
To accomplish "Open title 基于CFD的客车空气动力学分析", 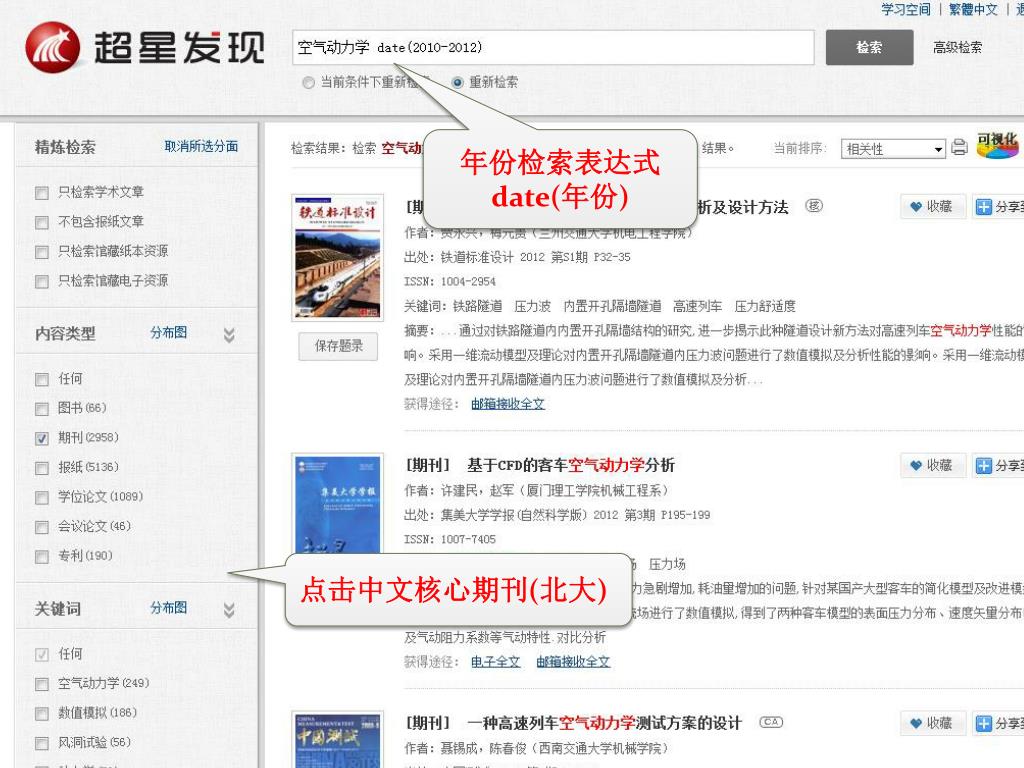I will pyautogui.click(x=571, y=465).
